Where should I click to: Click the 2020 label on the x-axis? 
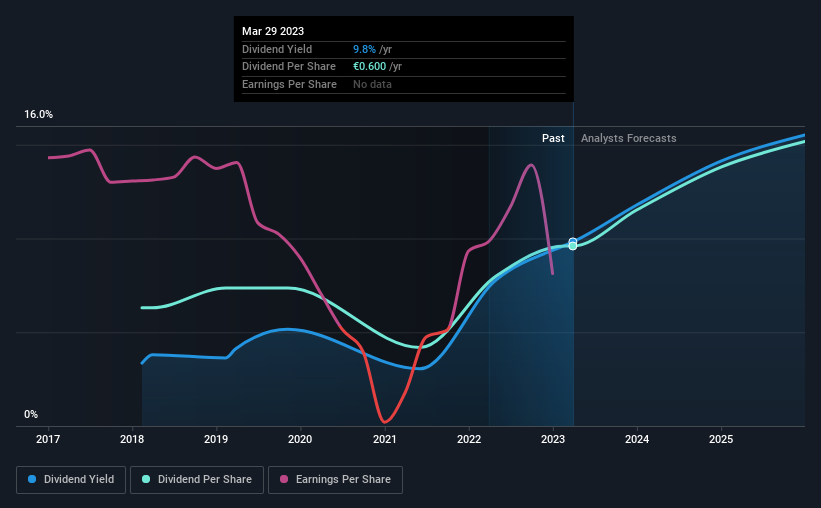click(300, 439)
